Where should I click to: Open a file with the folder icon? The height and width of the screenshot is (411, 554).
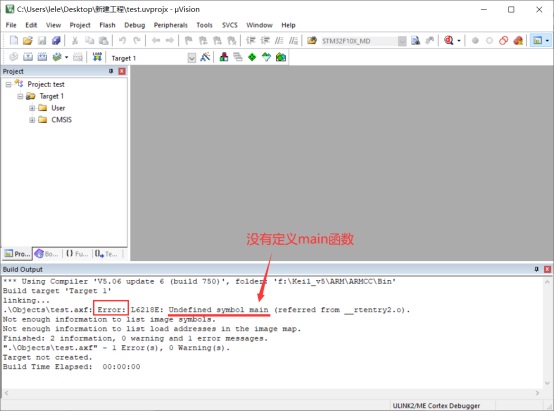[x=28, y=40]
